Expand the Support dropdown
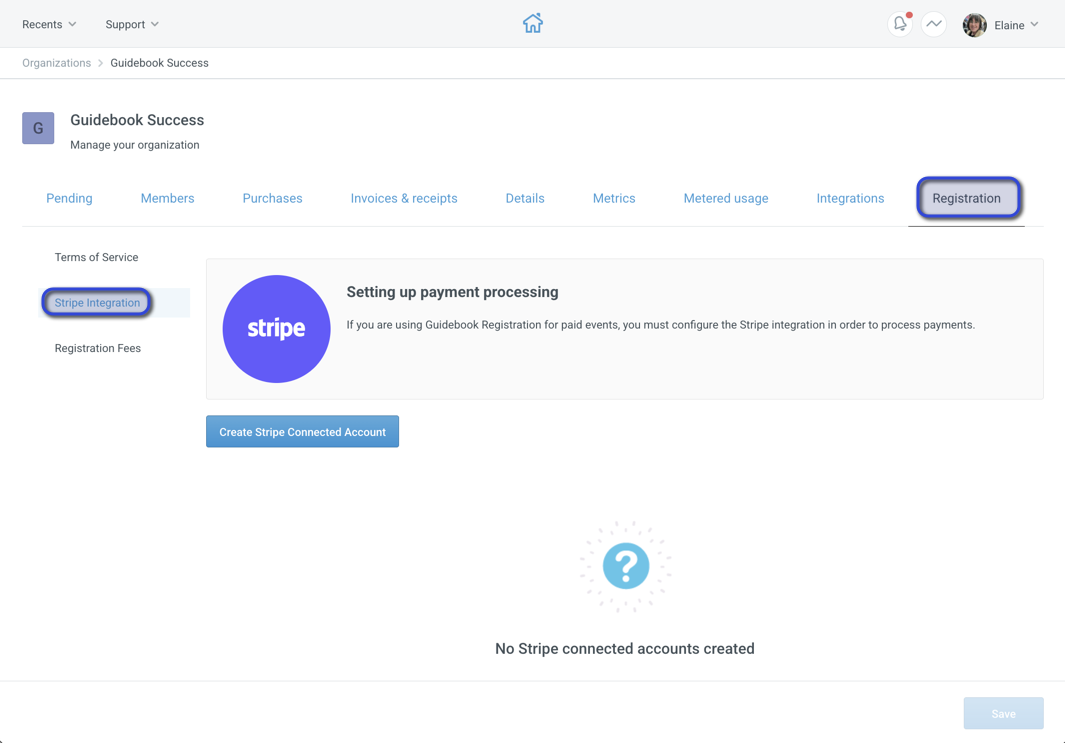This screenshot has height=743, width=1066. [x=132, y=24]
